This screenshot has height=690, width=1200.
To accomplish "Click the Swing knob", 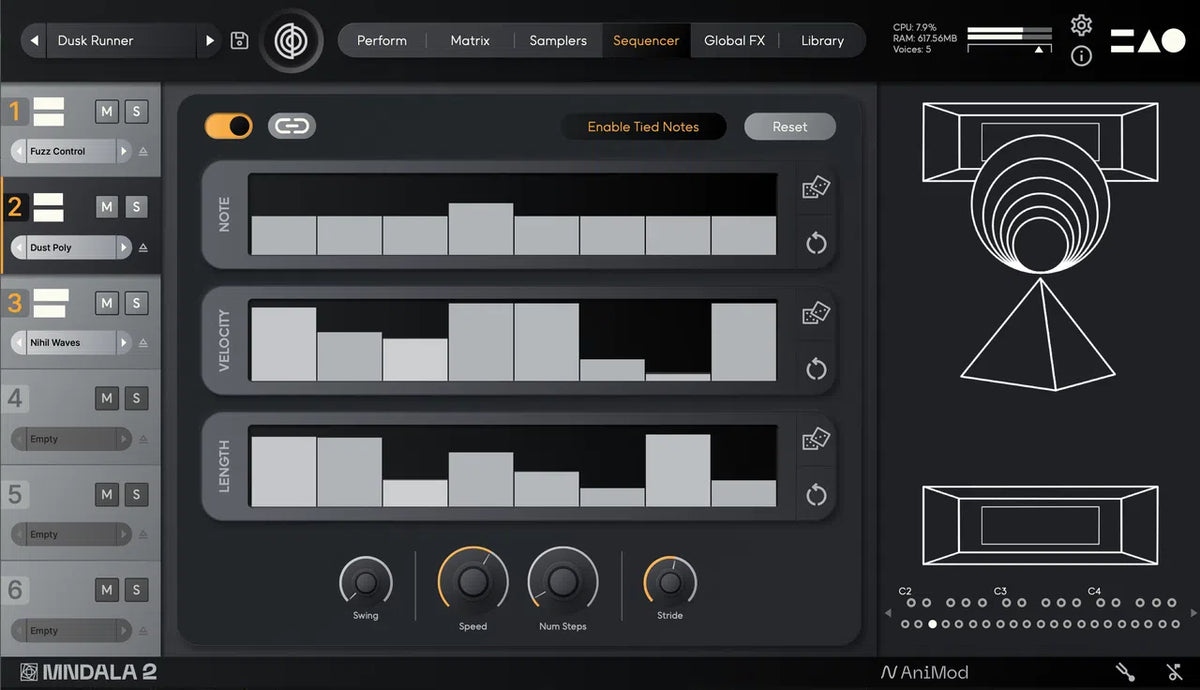I will point(365,581).
